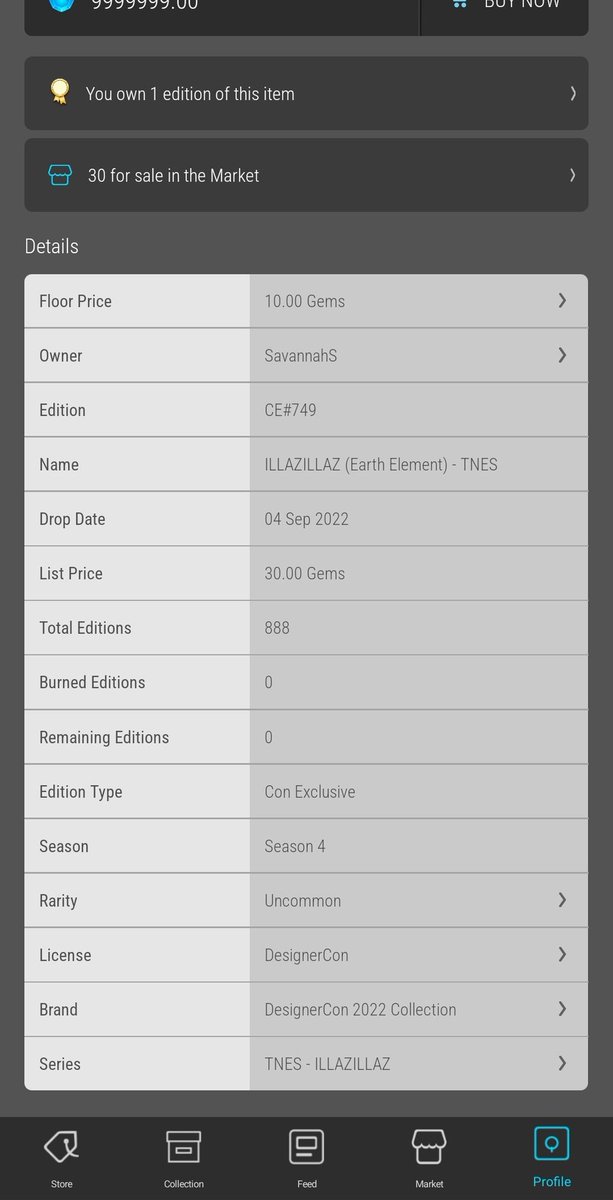This screenshot has height=1200, width=613.
Task: Expand the Rarity Uncommon chevron
Action: click(562, 900)
